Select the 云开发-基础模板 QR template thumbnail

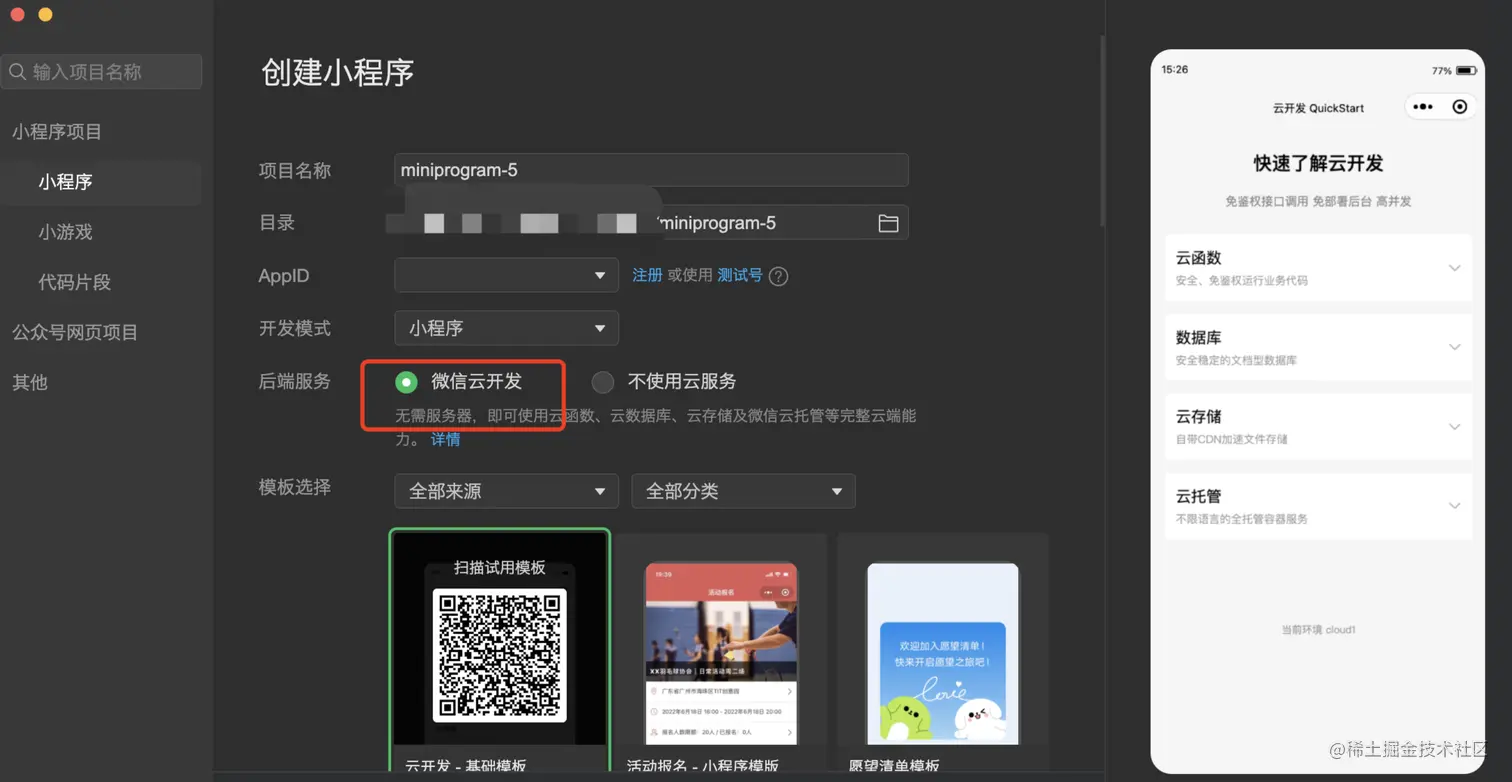click(500, 651)
